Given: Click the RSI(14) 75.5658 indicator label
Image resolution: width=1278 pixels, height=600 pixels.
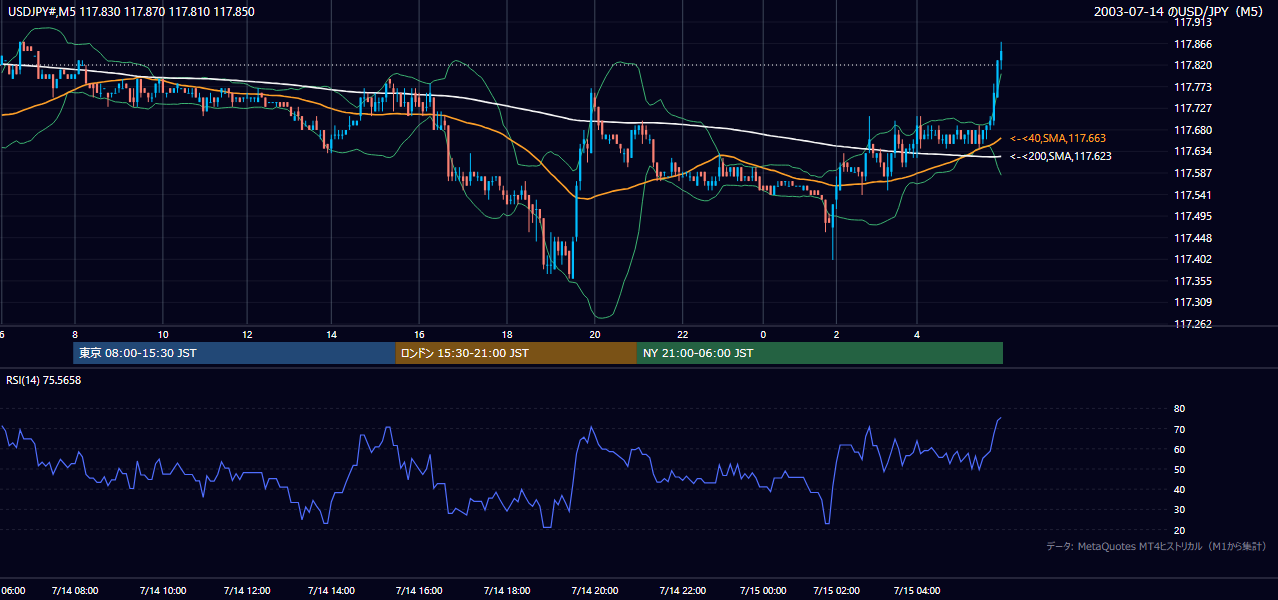Looking at the screenshot, I should (44, 380).
